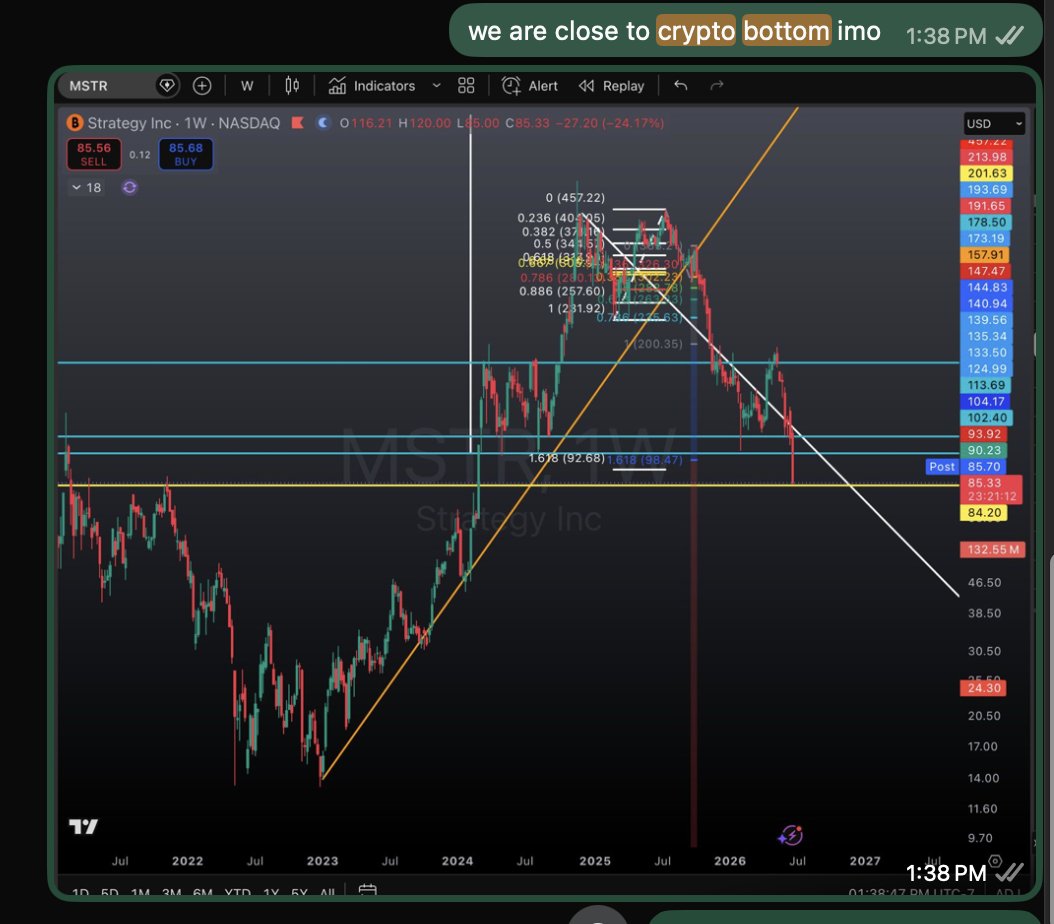The width and height of the screenshot is (1054, 924).
Task: Open the W interval selector
Action: (x=247, y=86)
